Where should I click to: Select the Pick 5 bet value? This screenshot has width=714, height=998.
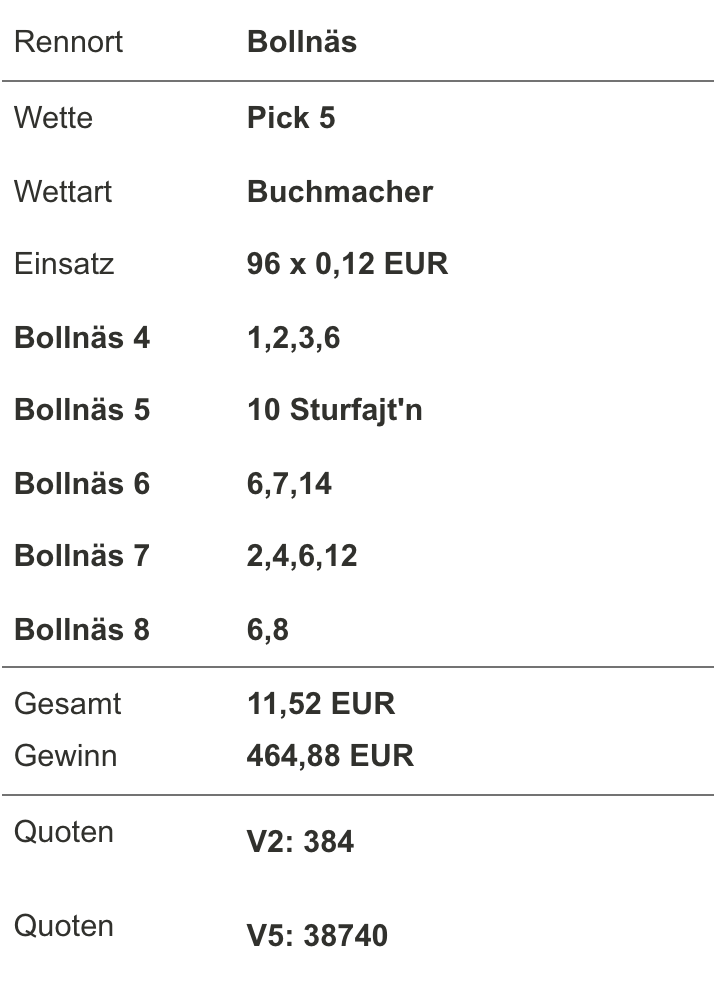(291, 118)
